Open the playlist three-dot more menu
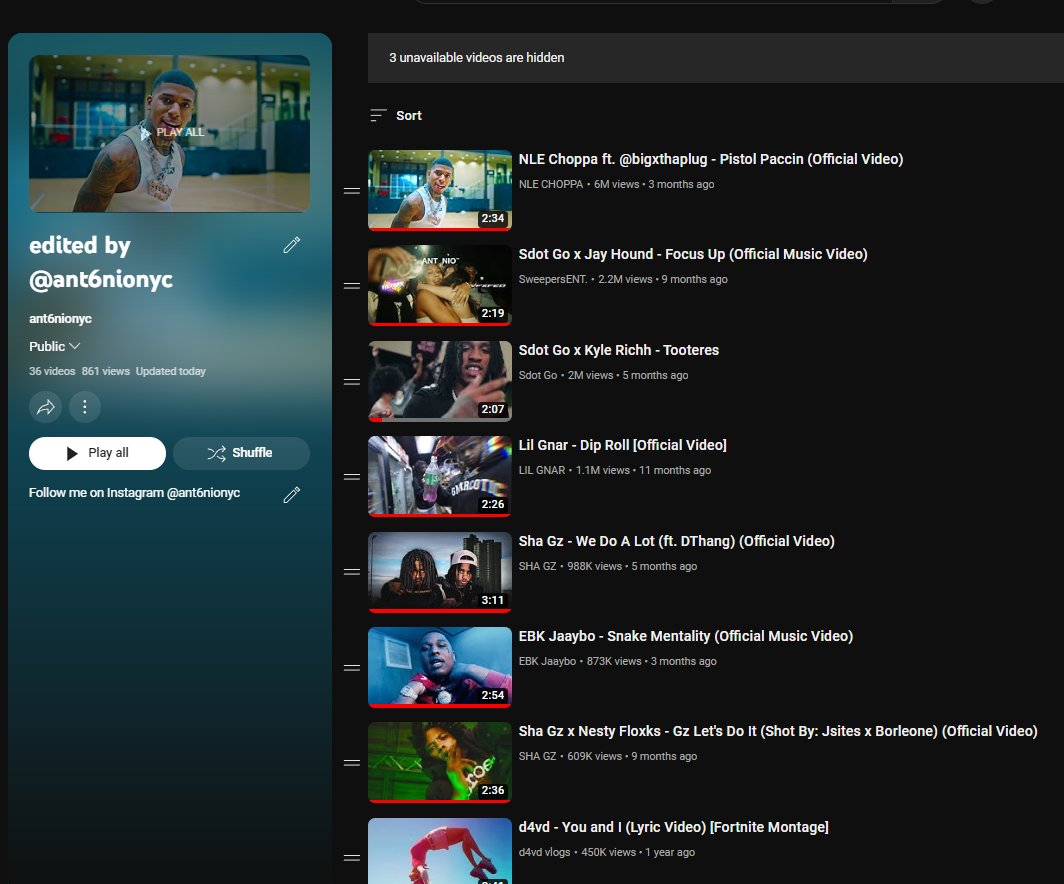The height and width of the screenshot is (884, 1064). point(85,407)
